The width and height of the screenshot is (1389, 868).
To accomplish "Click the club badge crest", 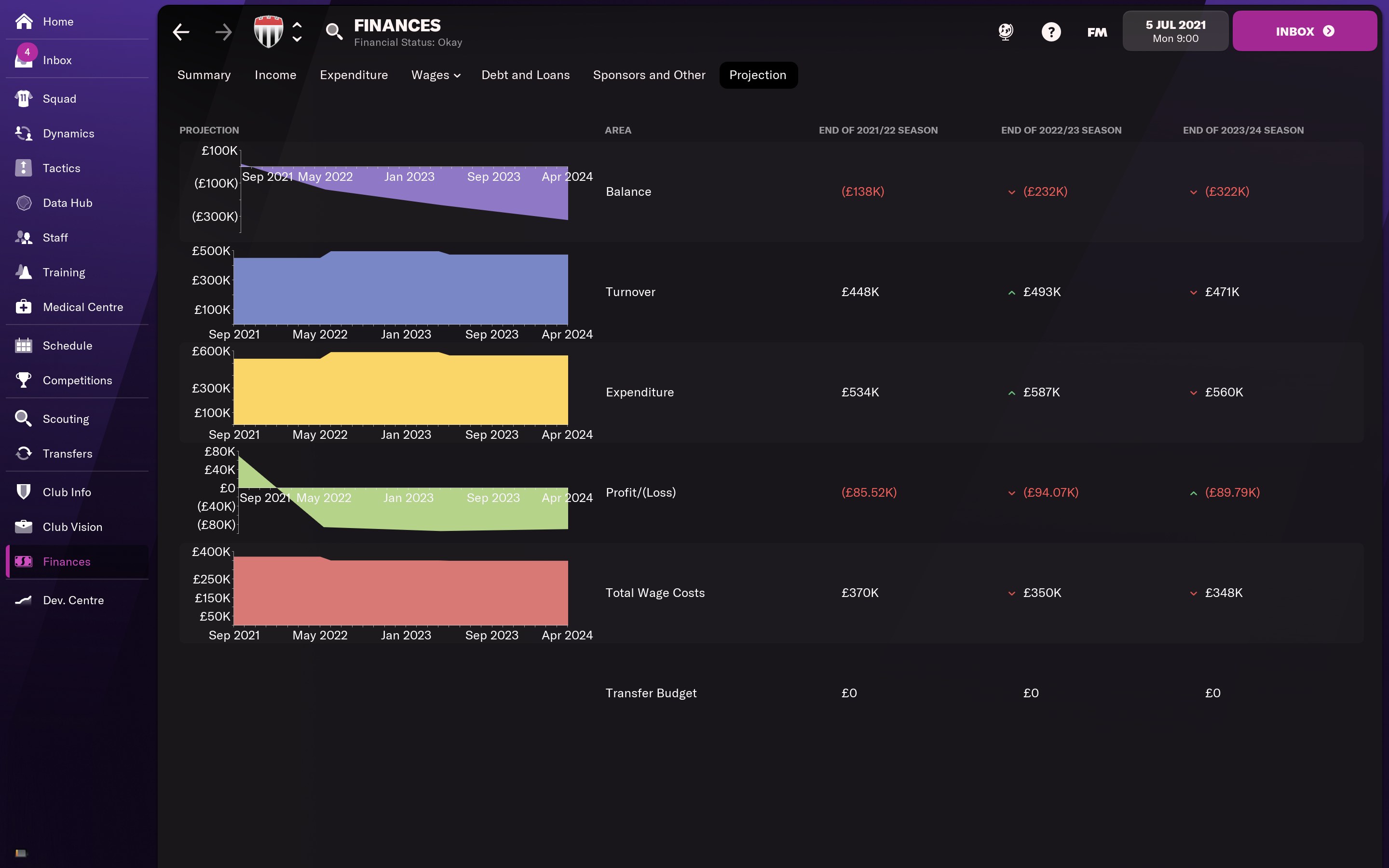I will (269, 31).
